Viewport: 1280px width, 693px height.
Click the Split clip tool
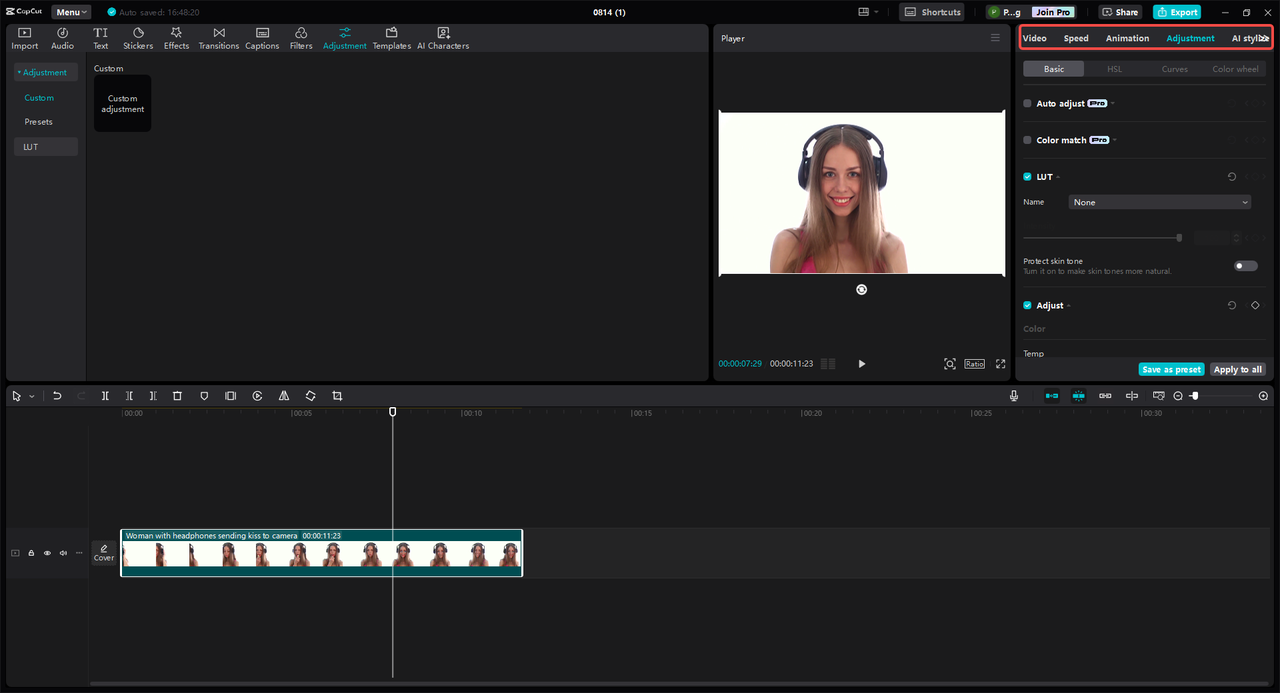pyautogui.click(x=105, y=396)
